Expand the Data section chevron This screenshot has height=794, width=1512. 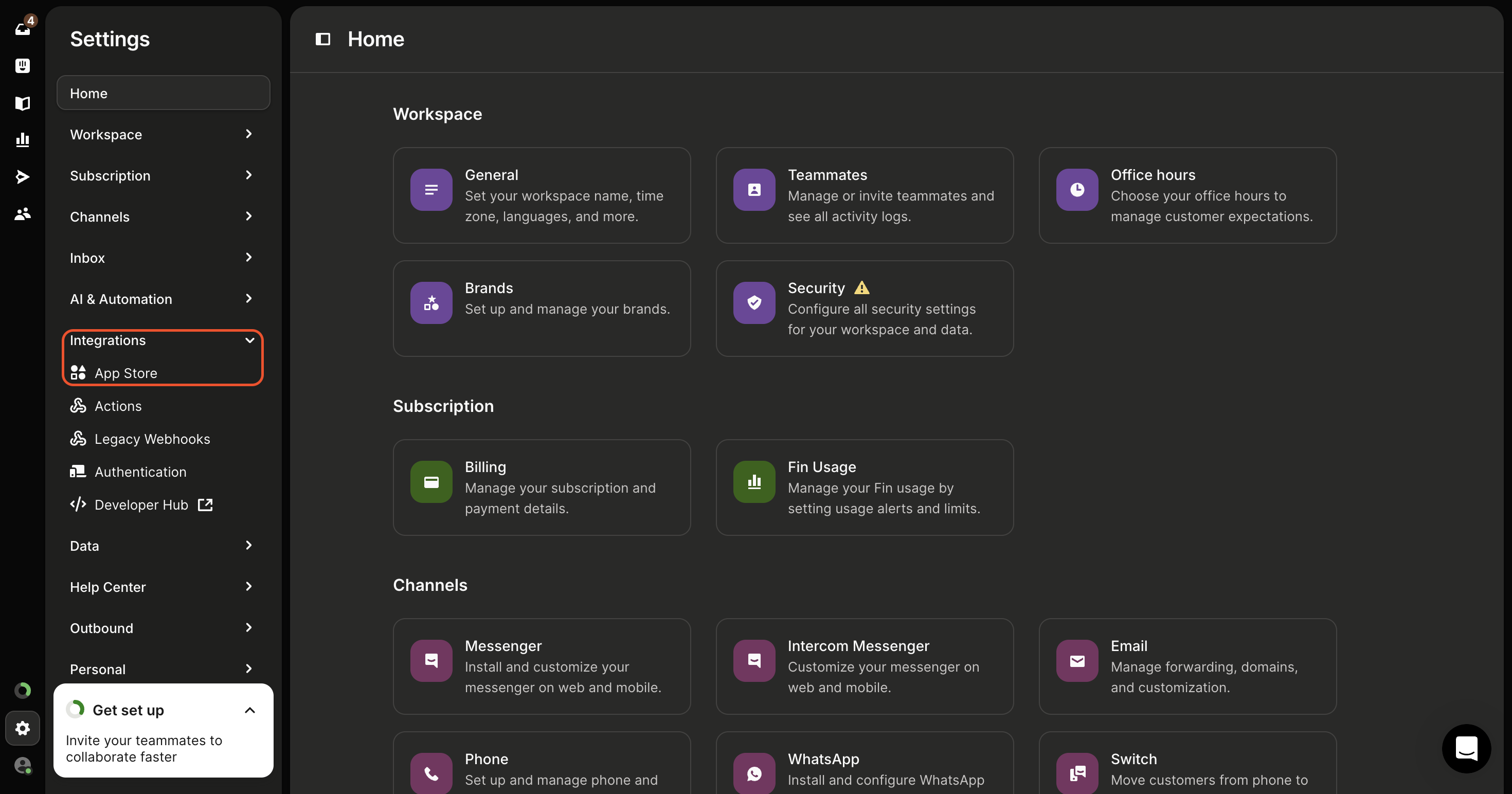(249, 545)
